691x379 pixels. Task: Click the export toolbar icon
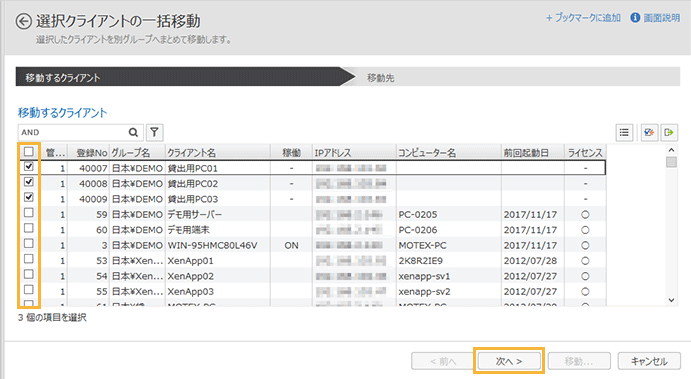[669, 132]
